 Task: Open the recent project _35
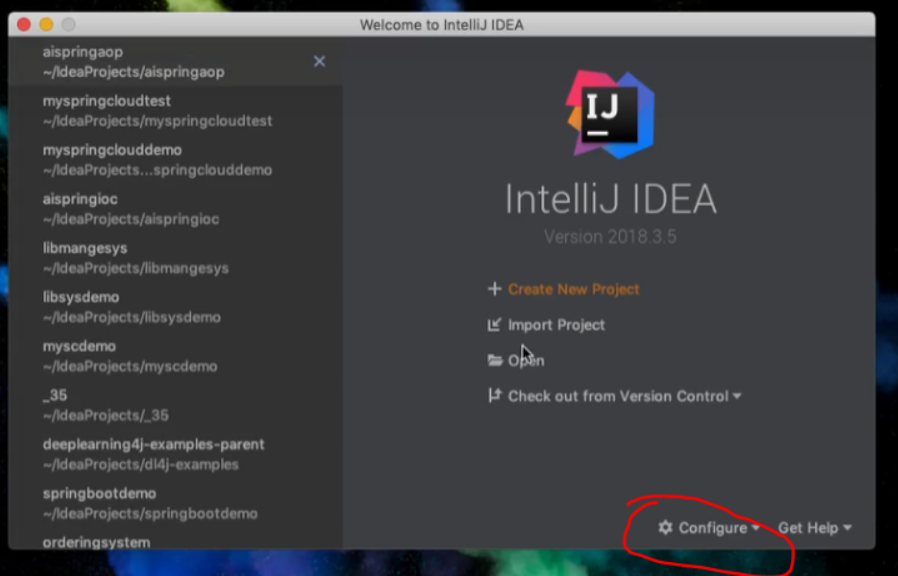point(176,405)
